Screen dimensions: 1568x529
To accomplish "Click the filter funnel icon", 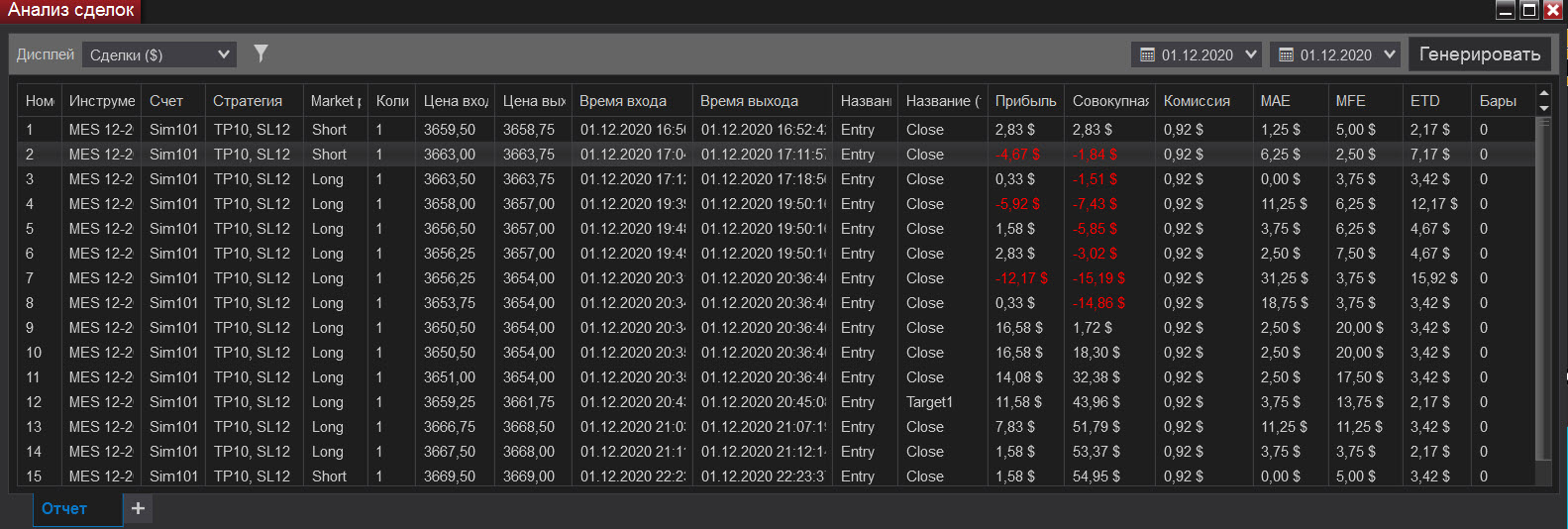I will pos(261,53).
